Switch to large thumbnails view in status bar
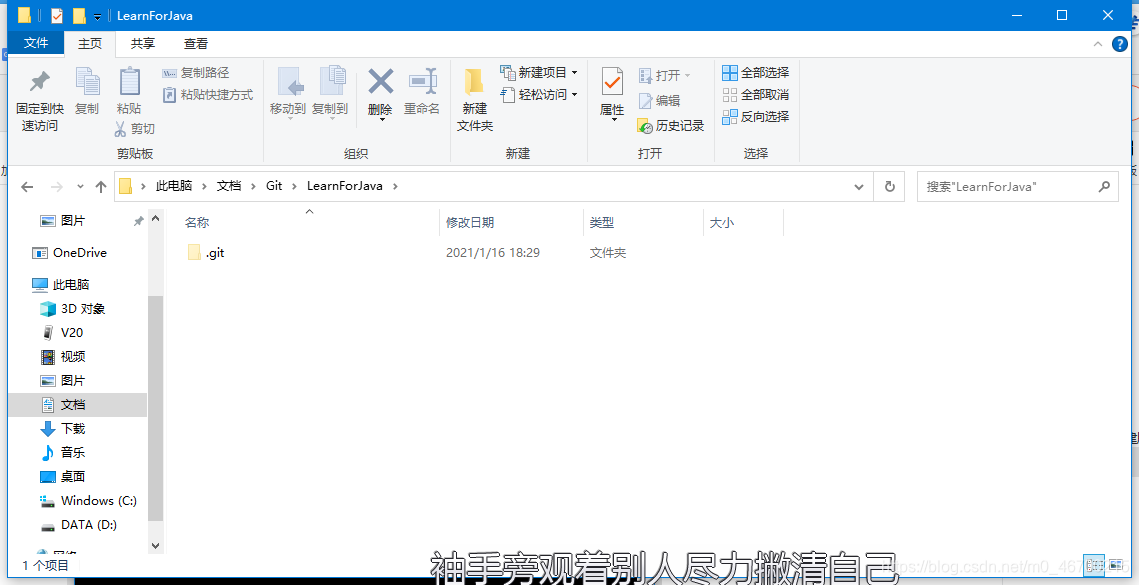 (x=1117, y=563)
